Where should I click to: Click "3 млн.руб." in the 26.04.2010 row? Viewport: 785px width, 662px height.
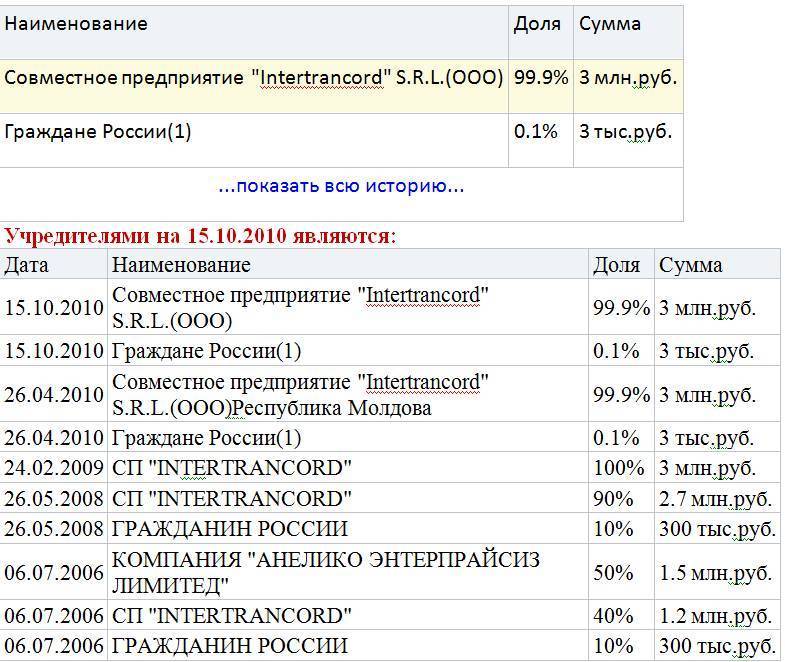point(707,396)
